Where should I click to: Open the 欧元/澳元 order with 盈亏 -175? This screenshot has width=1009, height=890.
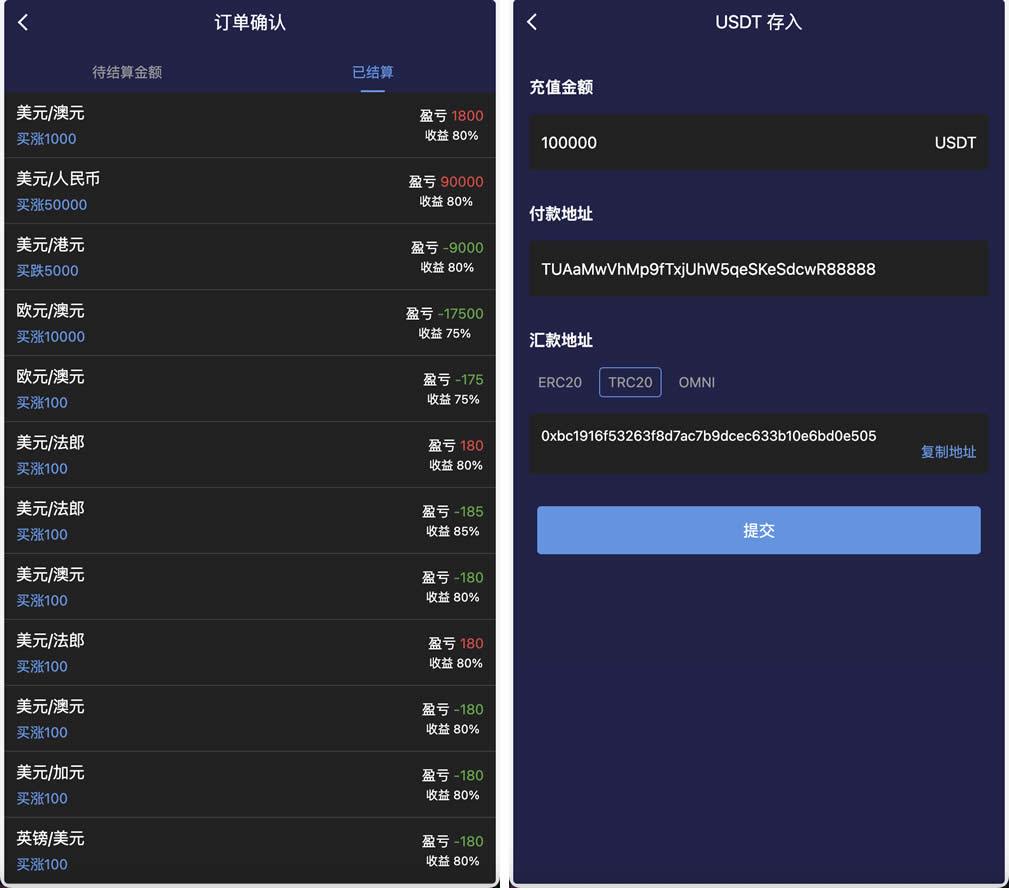point(250,389)
